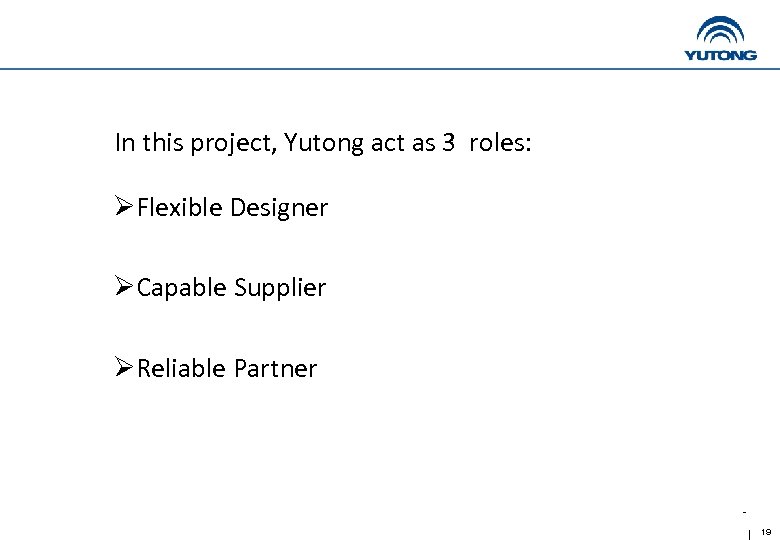This screenshot has width=780, height=540.
Task: Click the word "Supplier" in second bullet
Action: point(280,288)
